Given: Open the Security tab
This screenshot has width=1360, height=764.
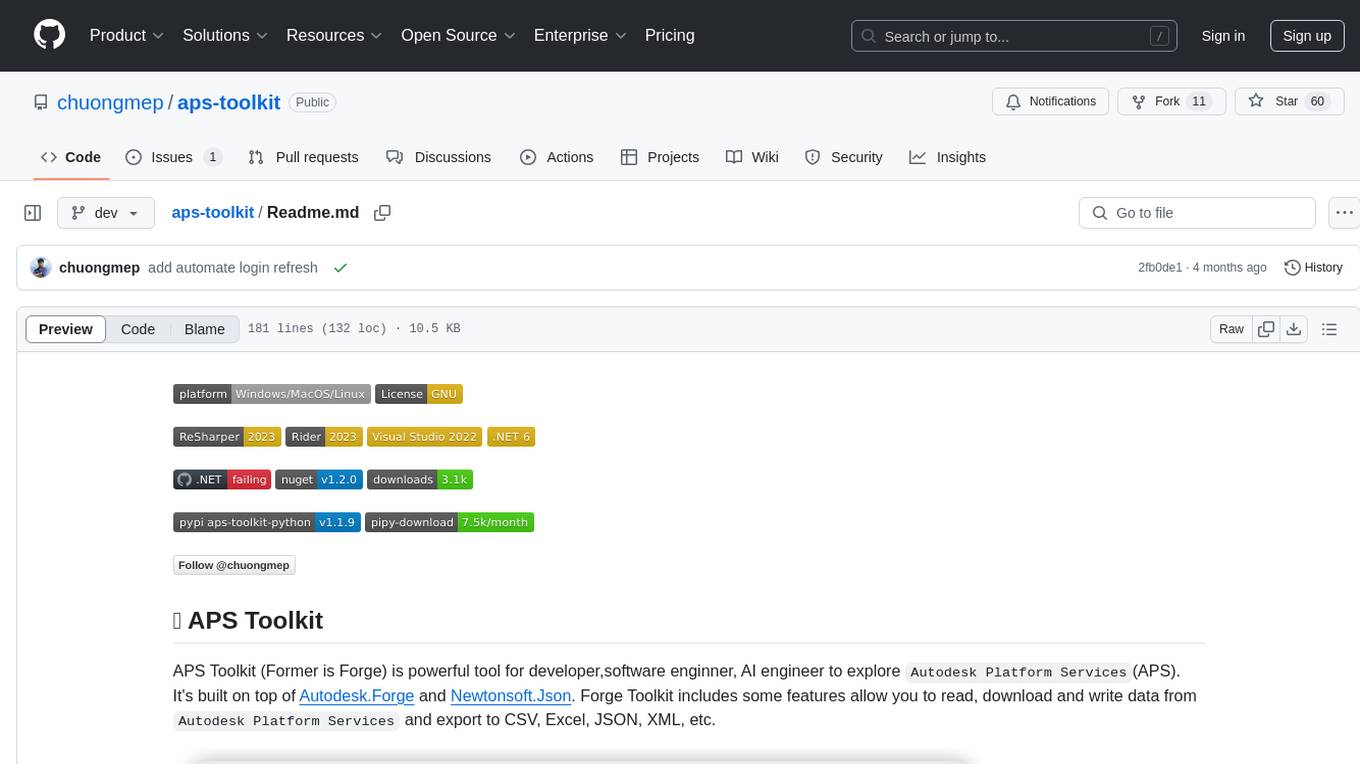Looking at the screenshot, I should [x=844, y=157].
